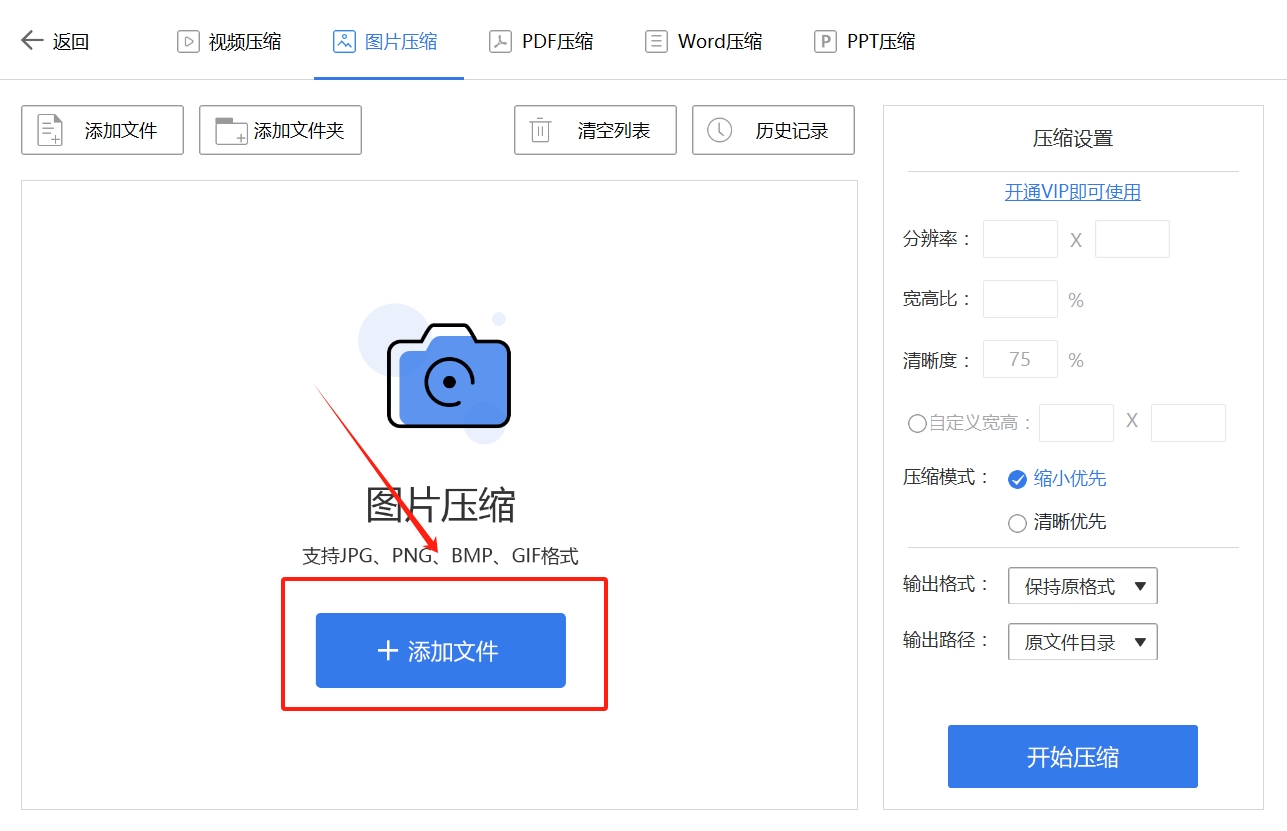Image resolution: width=1287 pixels, height=831 pixels.
Task: Open the 开通VIP即可使用 link
Action: 1073,192
